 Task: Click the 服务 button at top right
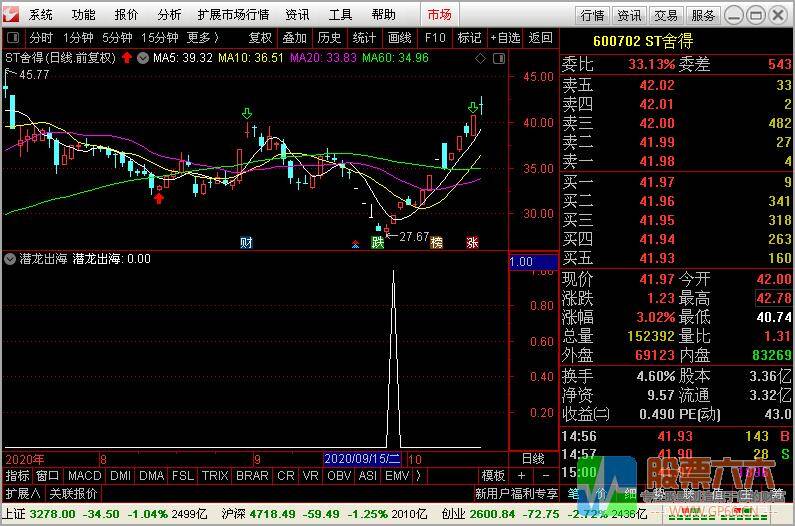click(x=703, y=16)
